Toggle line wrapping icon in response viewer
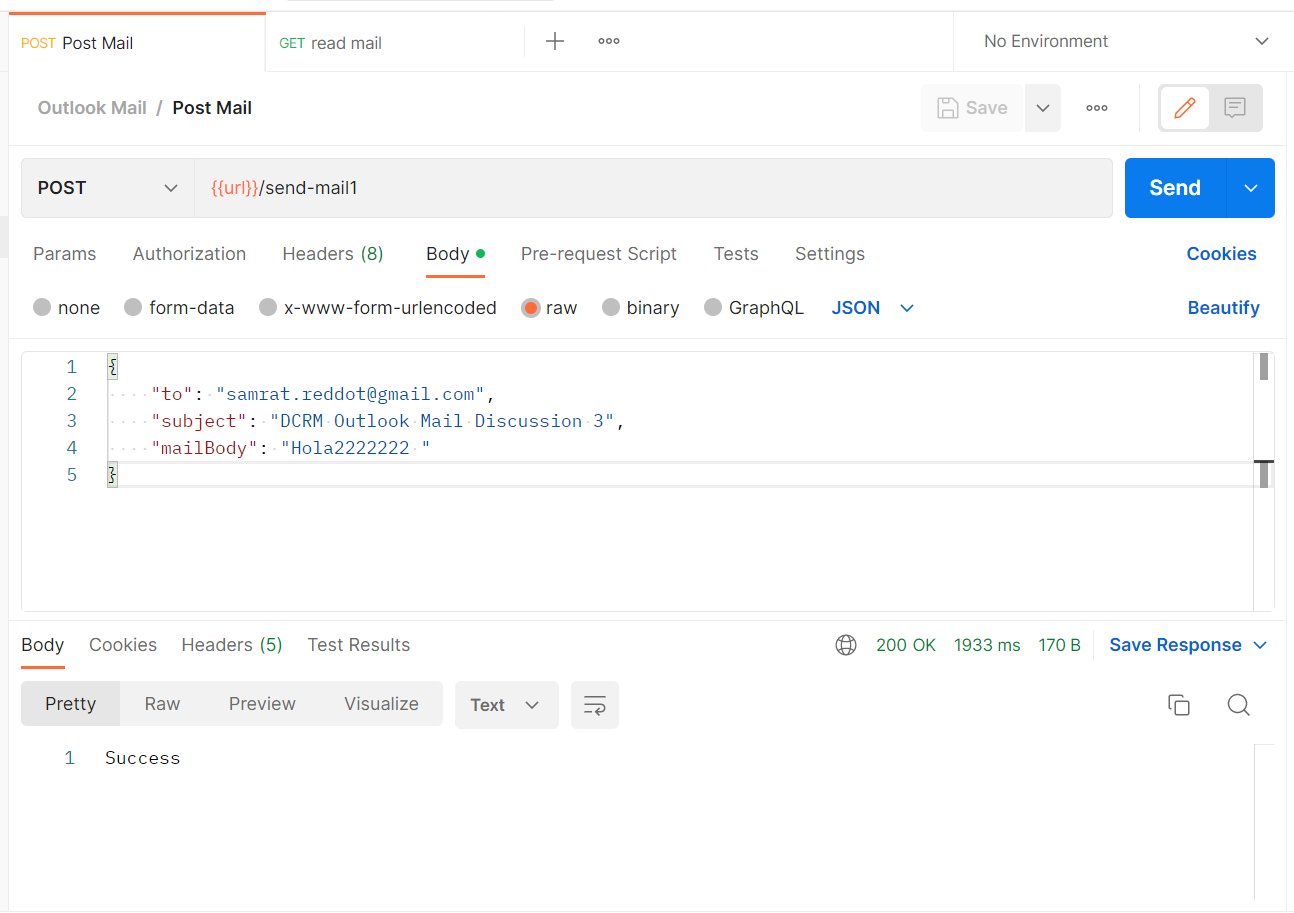This screenshot has height=913, width=1294. 595,704
